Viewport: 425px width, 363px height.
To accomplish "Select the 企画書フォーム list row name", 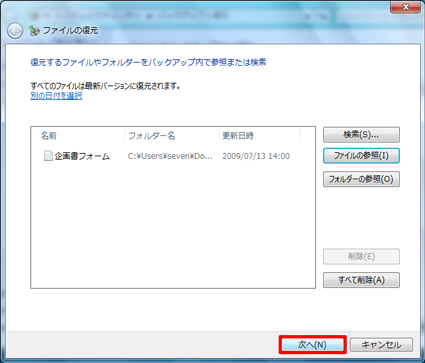I will point(82,156).
